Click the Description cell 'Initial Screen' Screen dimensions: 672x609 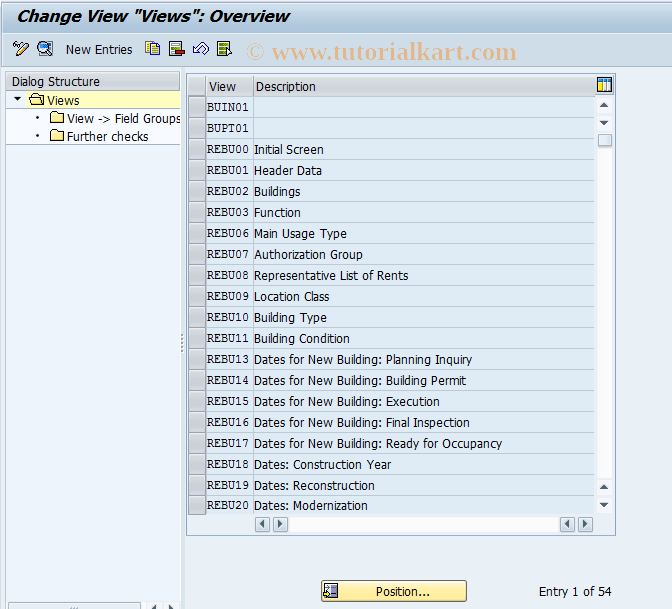(423, 149)
